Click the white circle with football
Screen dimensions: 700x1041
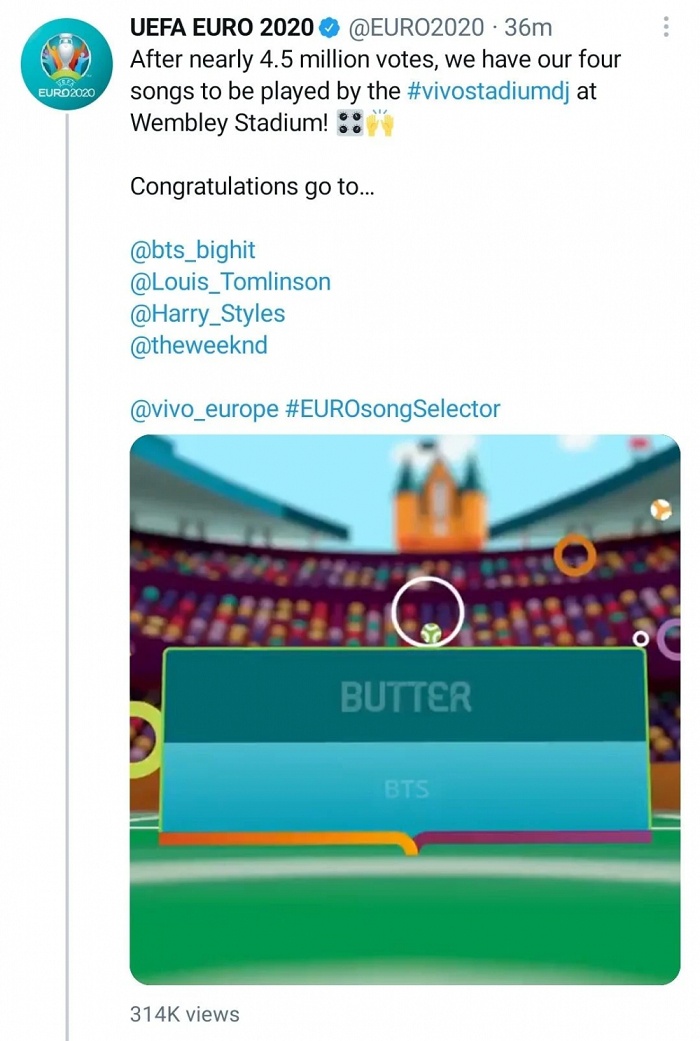click(427, 612)
